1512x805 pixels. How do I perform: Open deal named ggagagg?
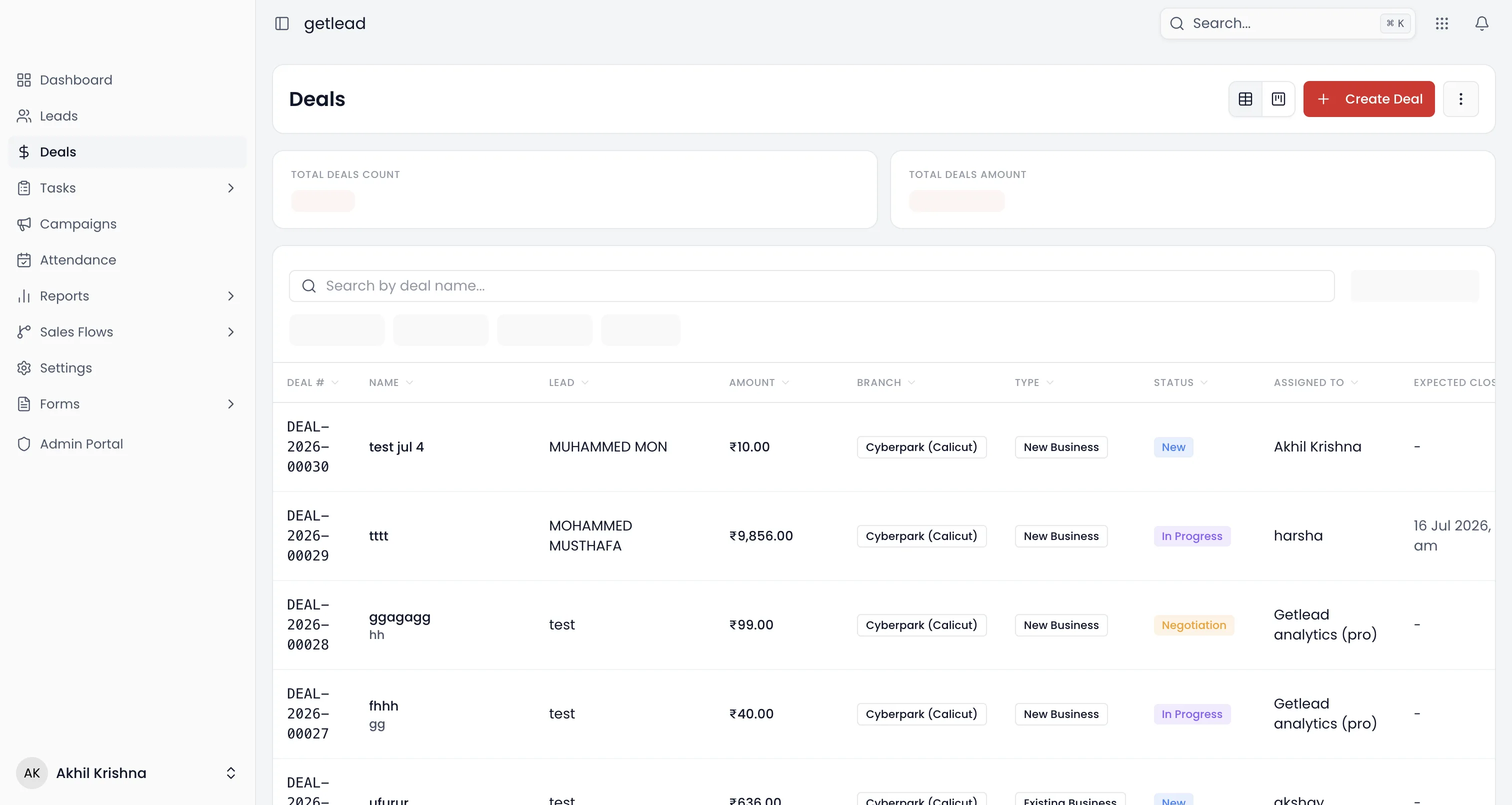pos(399,617)
